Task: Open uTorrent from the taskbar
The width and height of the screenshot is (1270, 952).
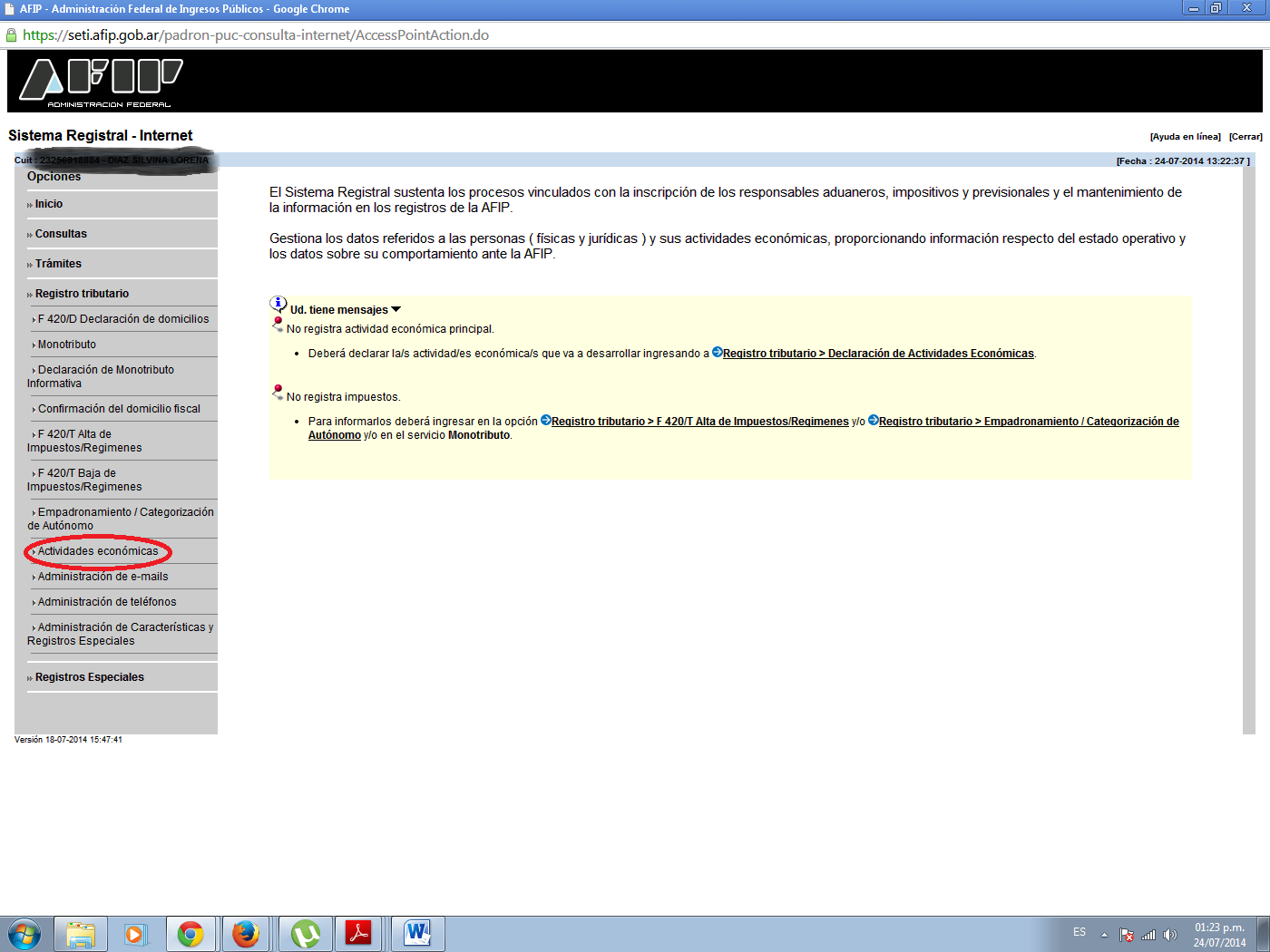Action: (x=306, y=934)
